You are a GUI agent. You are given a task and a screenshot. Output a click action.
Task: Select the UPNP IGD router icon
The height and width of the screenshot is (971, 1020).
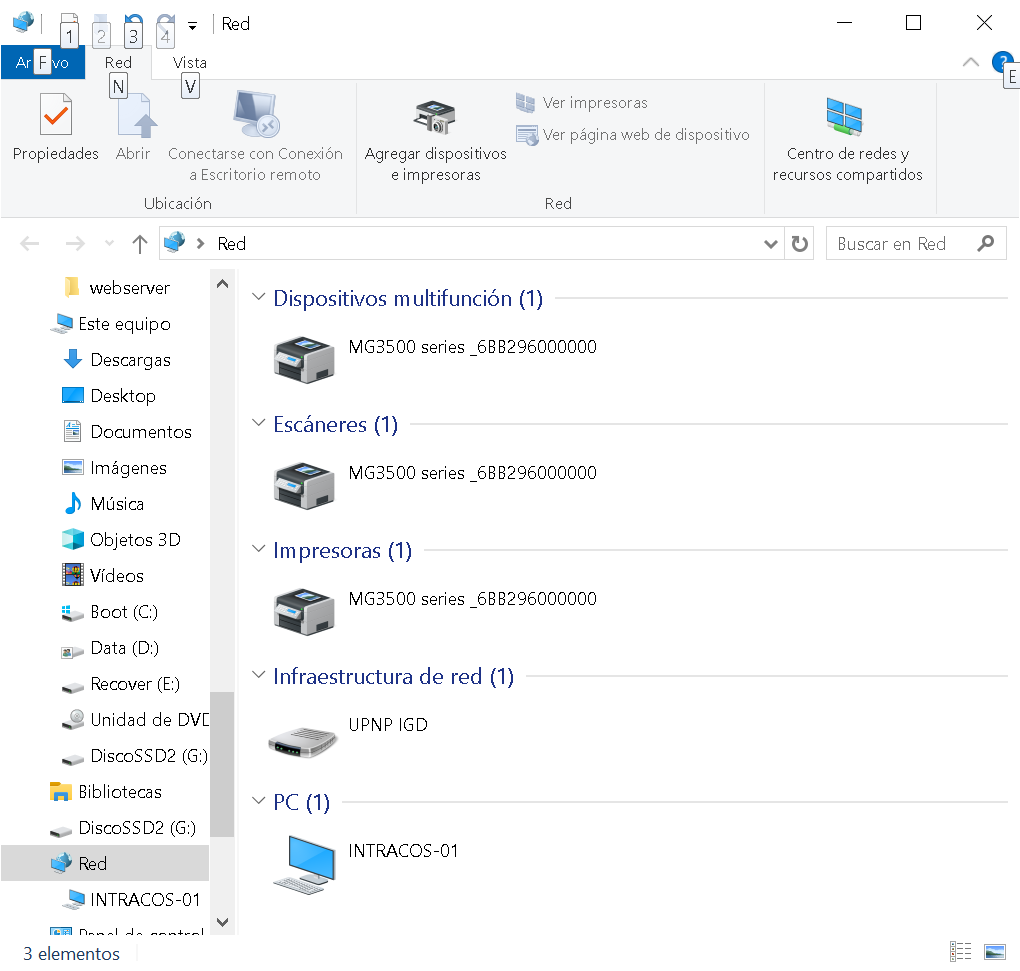tap(302, 742)
